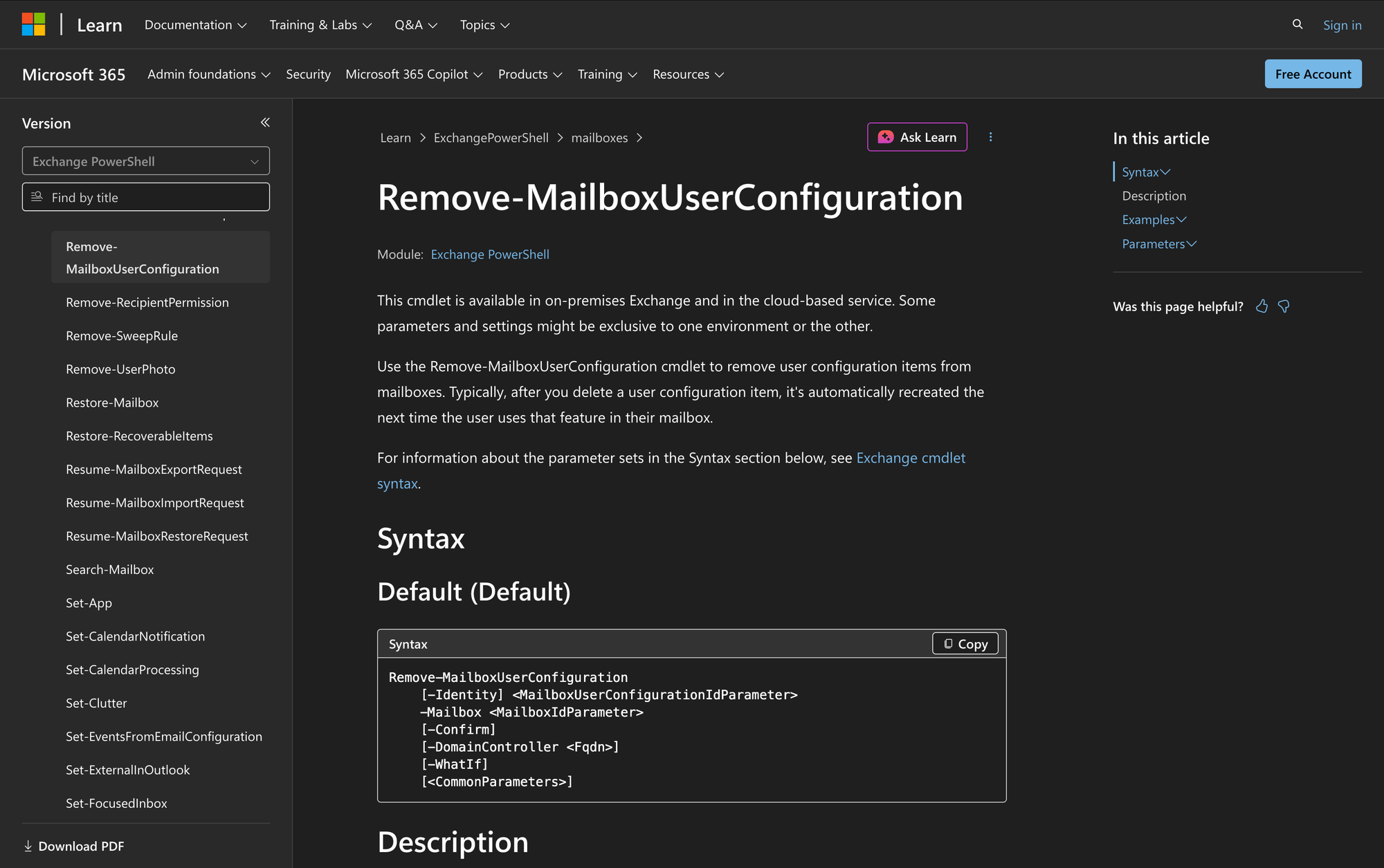
Task: Click the [-WhatIf] code line
Action: 455,764
